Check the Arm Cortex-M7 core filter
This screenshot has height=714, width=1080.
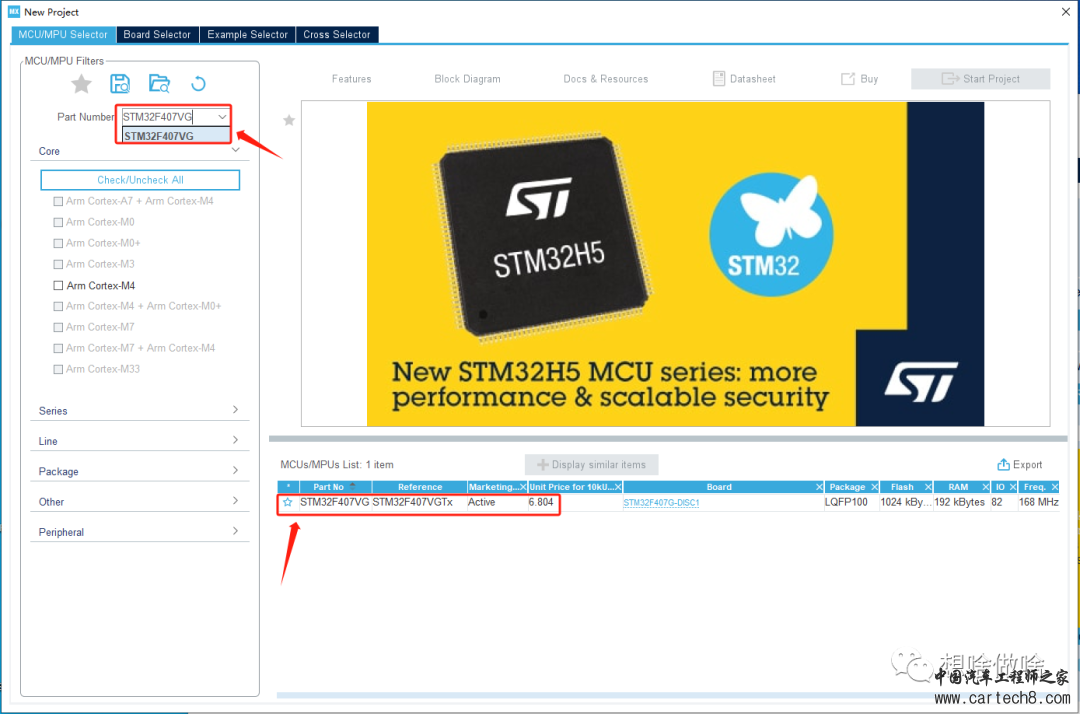(x=59, y=328)
